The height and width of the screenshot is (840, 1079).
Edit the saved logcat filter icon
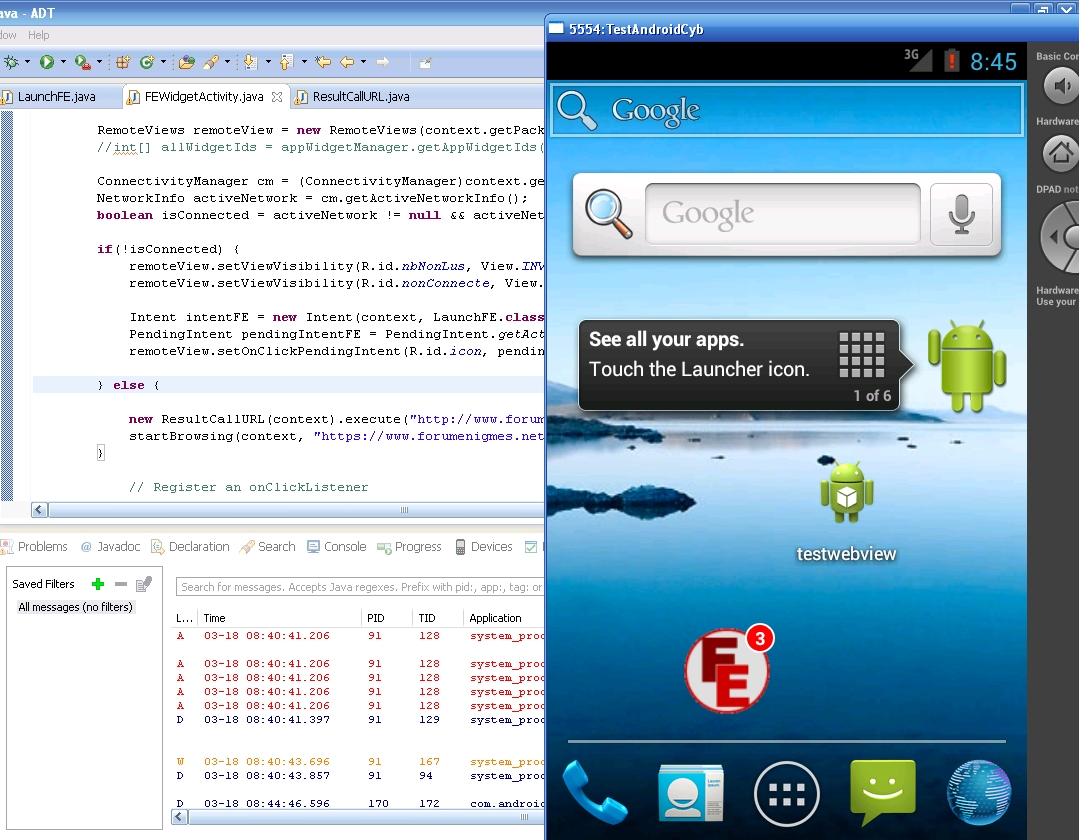[x=144, y=584]
